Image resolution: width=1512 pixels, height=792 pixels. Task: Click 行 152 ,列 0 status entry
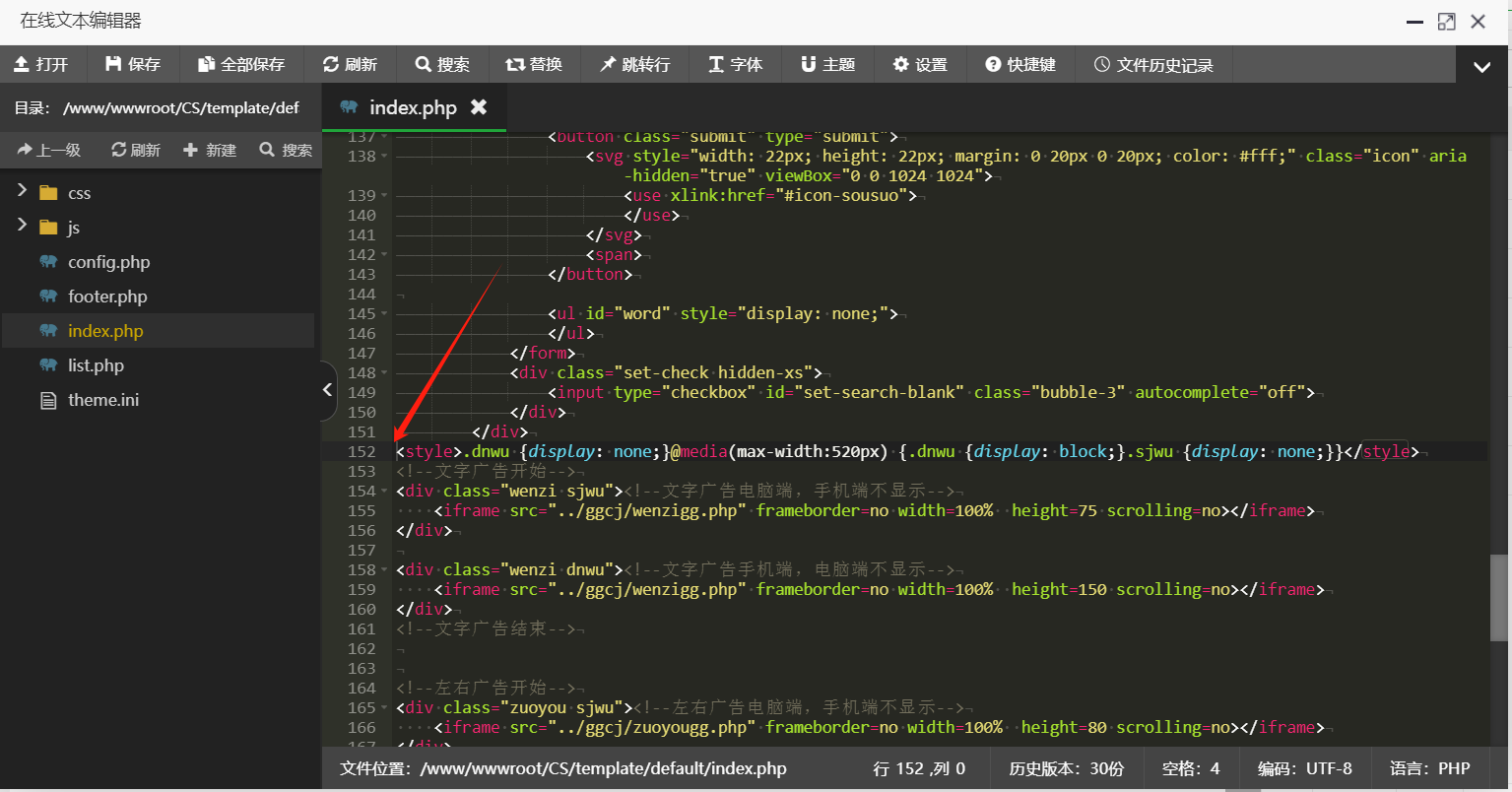[x=919, y=769]
